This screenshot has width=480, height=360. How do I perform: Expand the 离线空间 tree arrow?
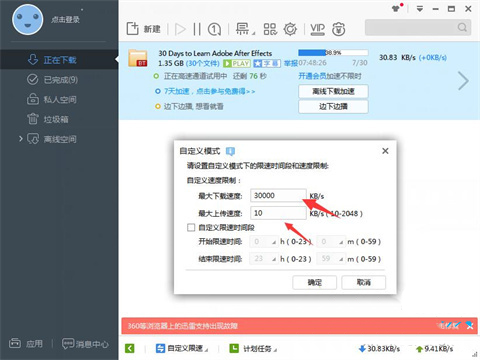pyautogui.click(x=21, y=138)
